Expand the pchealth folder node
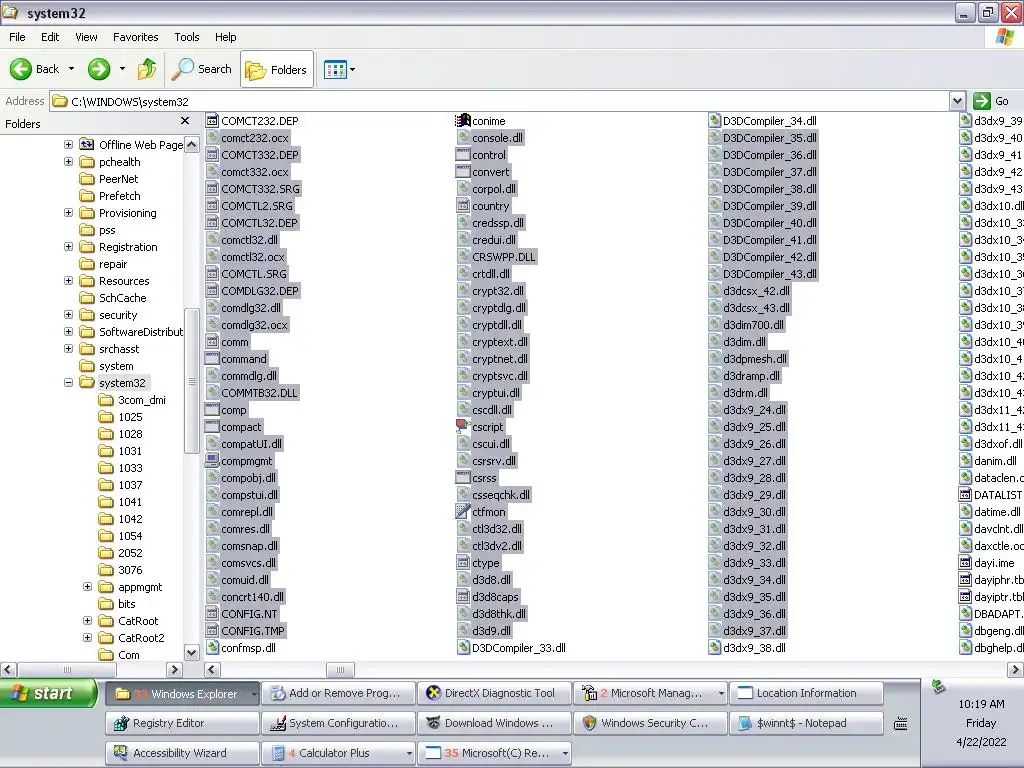The image size is (1024, 768). point(69,161)
